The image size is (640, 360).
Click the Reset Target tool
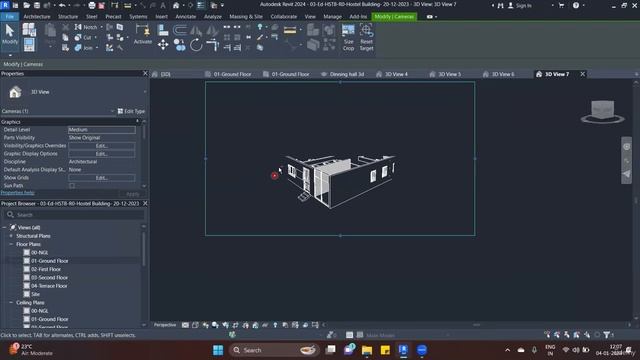coord(366,38)
